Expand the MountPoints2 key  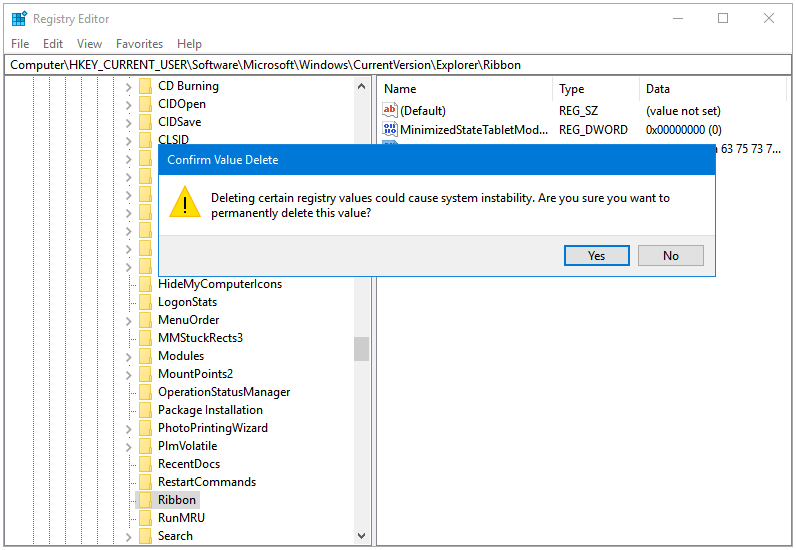tap(128, 375)
